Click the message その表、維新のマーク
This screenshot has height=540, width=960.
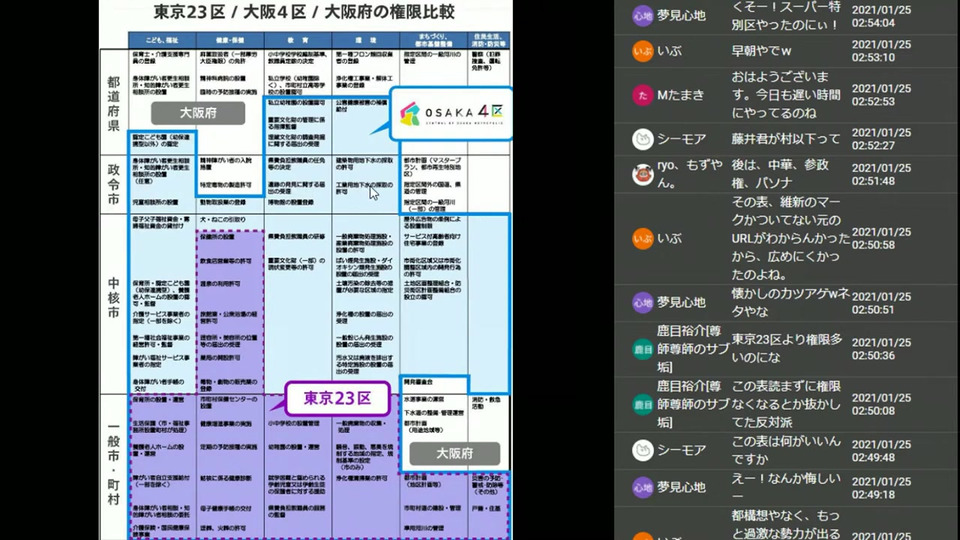pos(790,238)
